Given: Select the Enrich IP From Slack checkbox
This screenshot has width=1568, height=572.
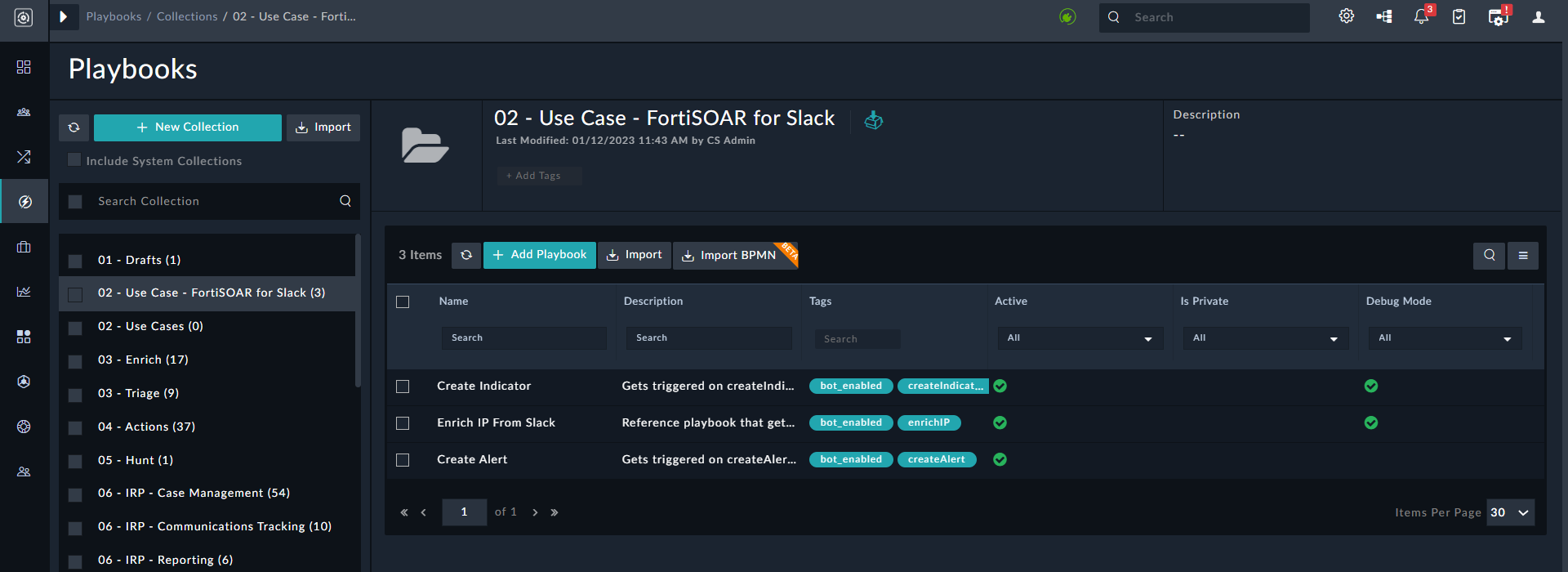Looking at the screenshot, I should point(403,423).
